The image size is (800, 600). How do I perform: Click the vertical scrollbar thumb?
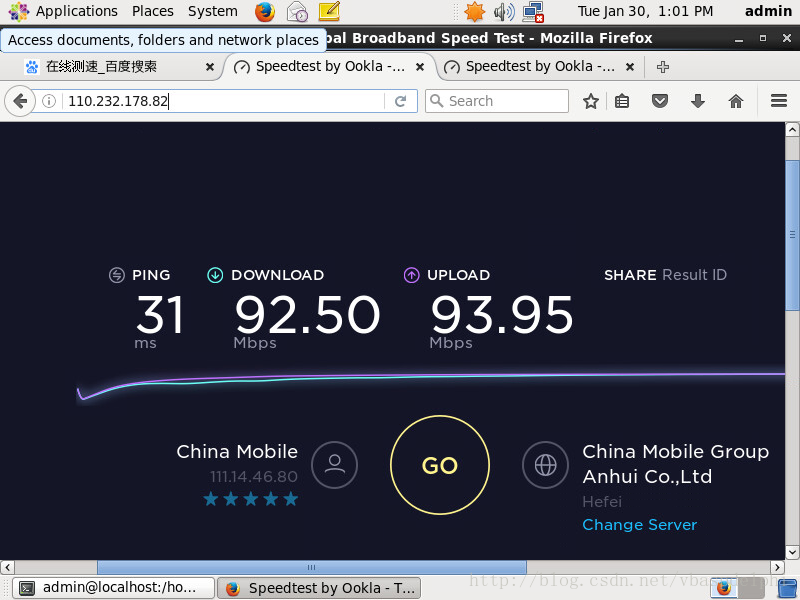(x=792, y=235)
